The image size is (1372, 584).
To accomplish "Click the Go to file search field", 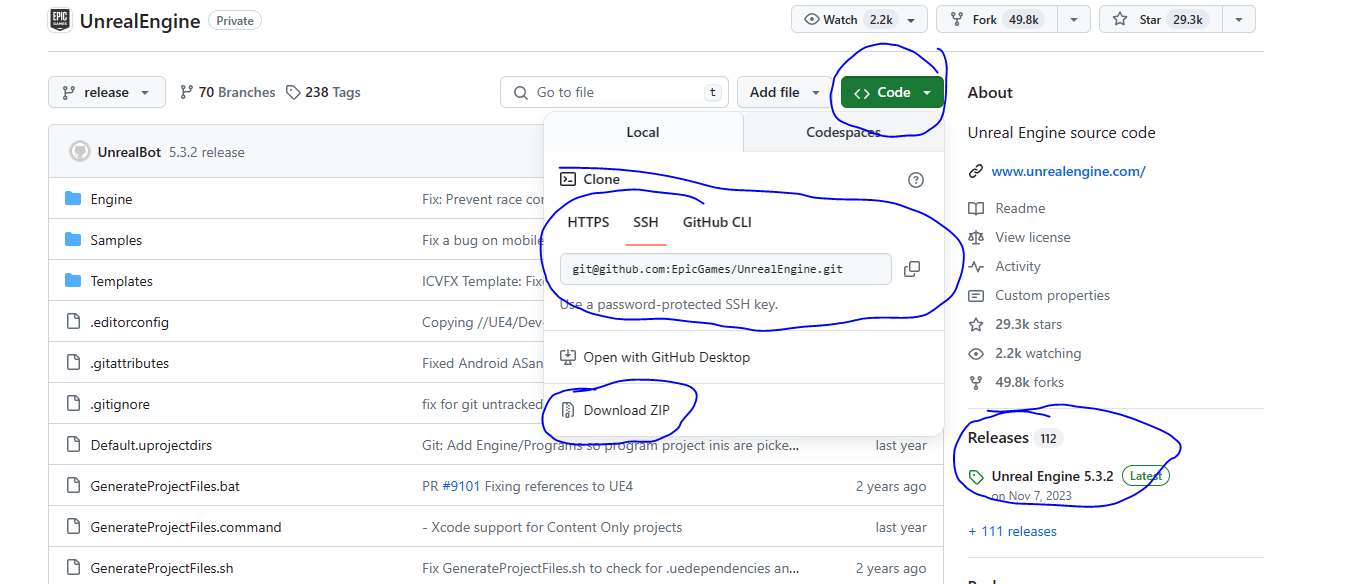I will 612,92.
